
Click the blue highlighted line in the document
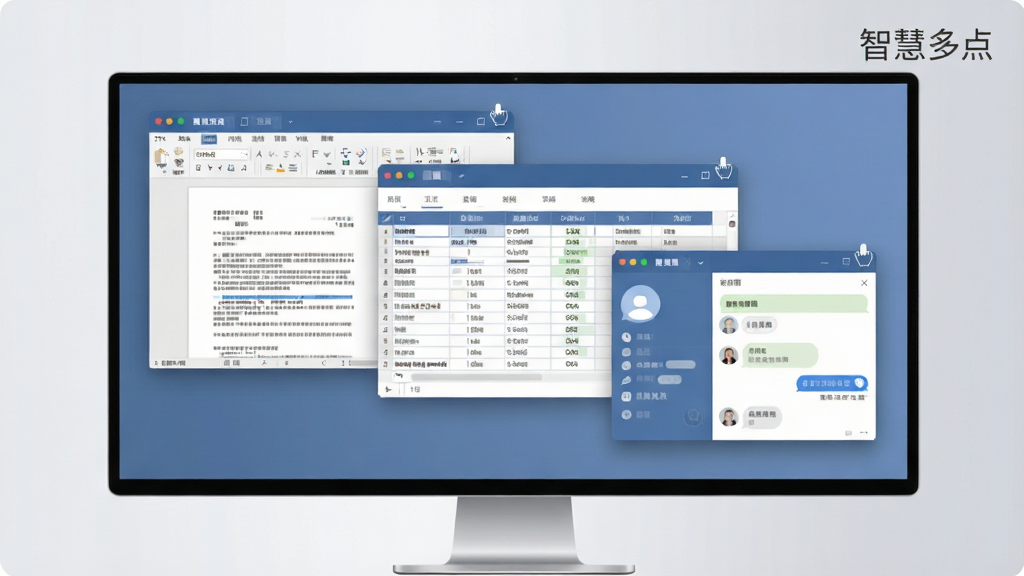click(x=286, y=297)
